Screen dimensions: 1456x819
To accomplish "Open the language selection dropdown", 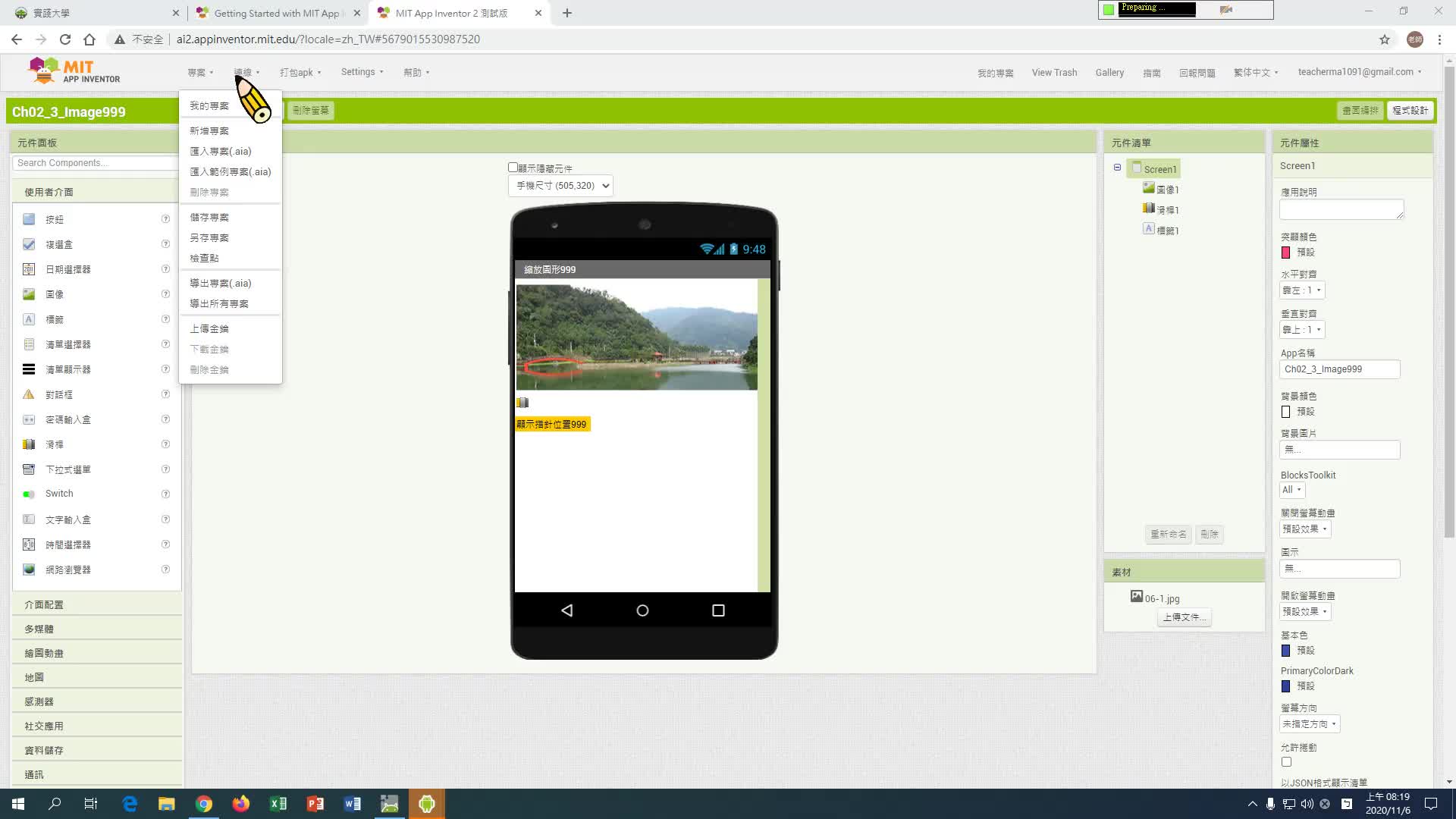I will 1256,73.
